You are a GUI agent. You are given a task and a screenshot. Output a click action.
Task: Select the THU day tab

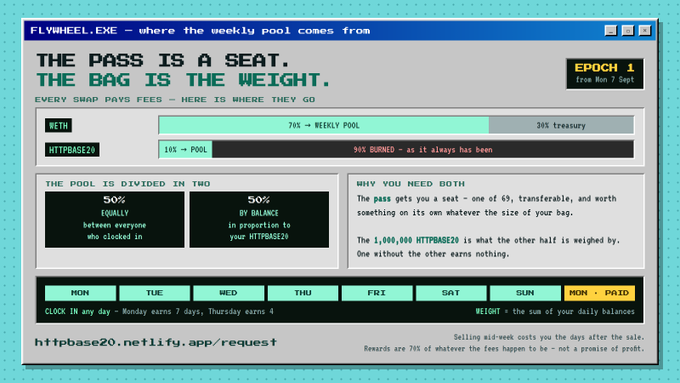pyautogui.click(x=303, y=293)
